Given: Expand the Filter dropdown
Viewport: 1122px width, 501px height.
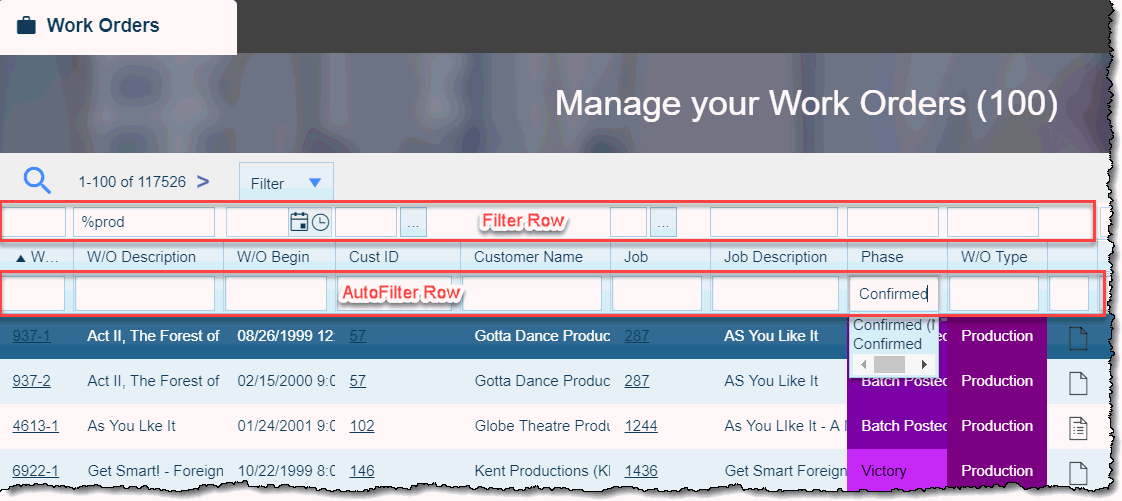Looking at the screenshot, I should 286,183.
